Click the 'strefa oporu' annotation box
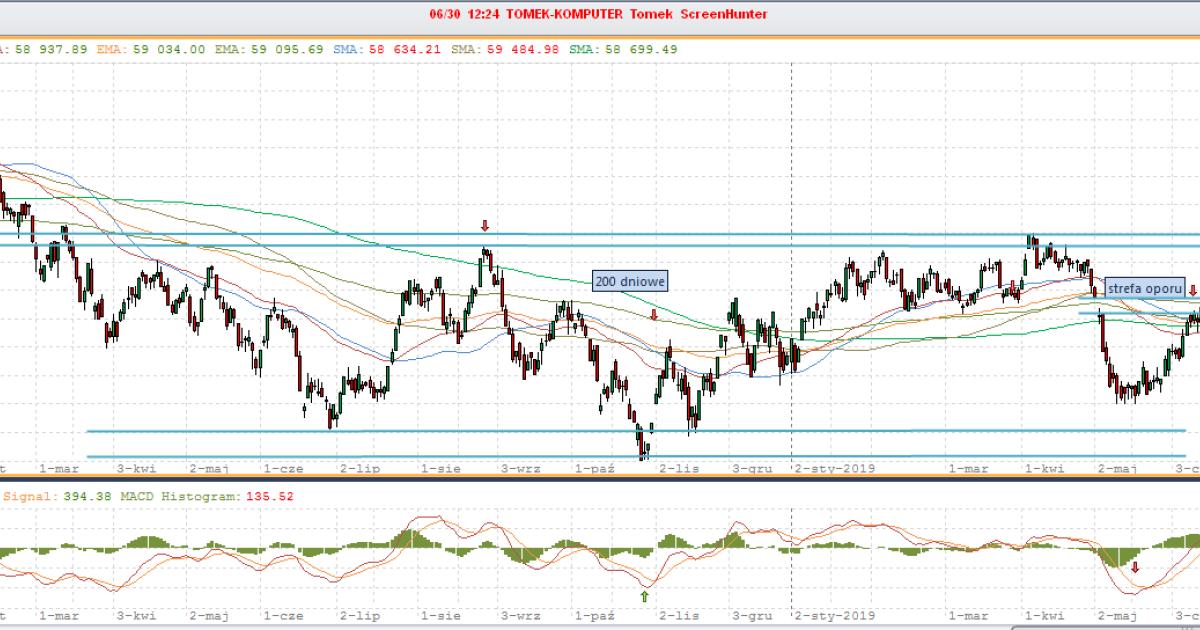The image size is (1200, 630). coord(1144,287)
